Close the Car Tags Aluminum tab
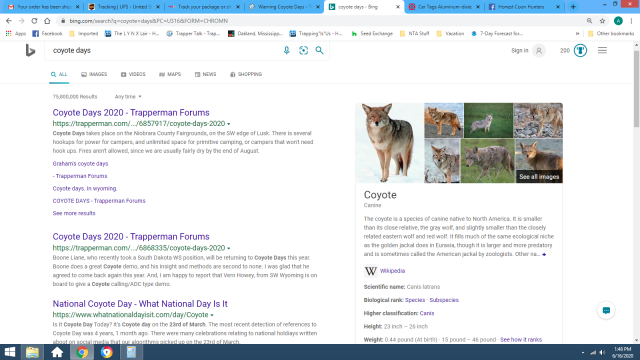Screen dimensions: 640x360 click(x=478, y=7)
